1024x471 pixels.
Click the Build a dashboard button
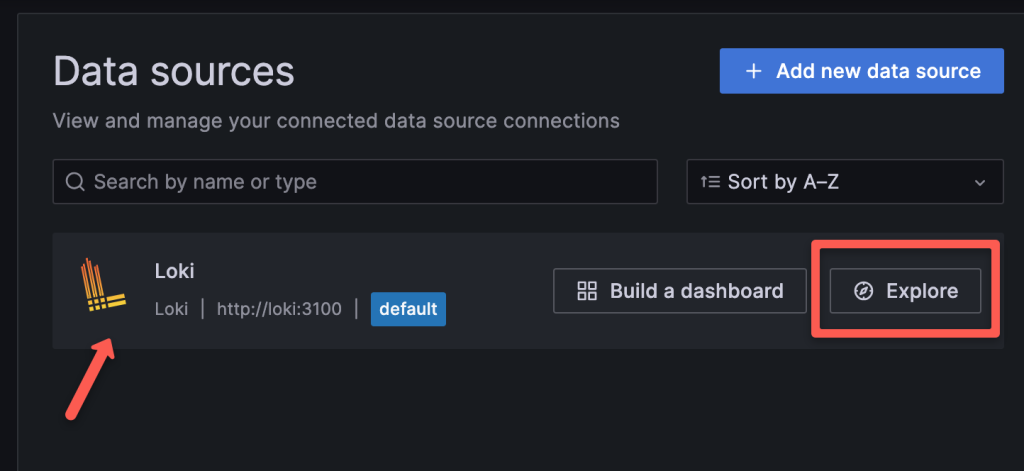click(680, 291)
